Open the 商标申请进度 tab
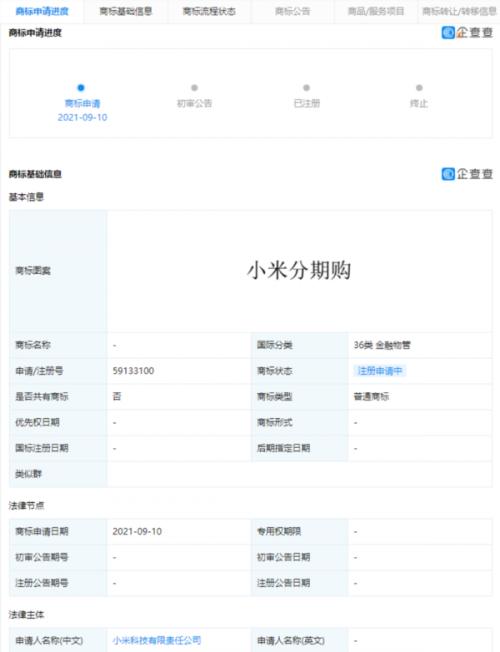 pyautogui.click(x=42, y=11)
